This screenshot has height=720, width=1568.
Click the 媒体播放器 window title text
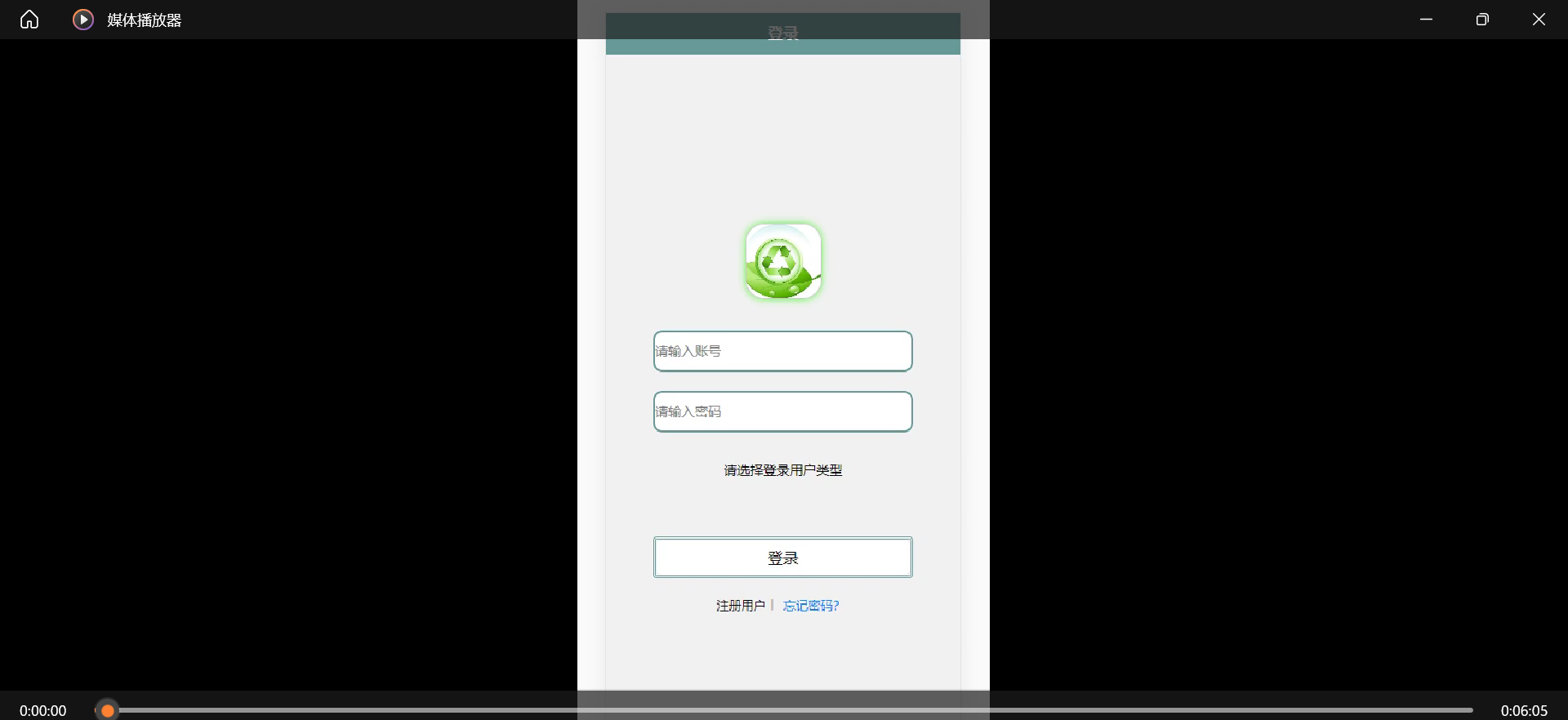click(145, 20)
